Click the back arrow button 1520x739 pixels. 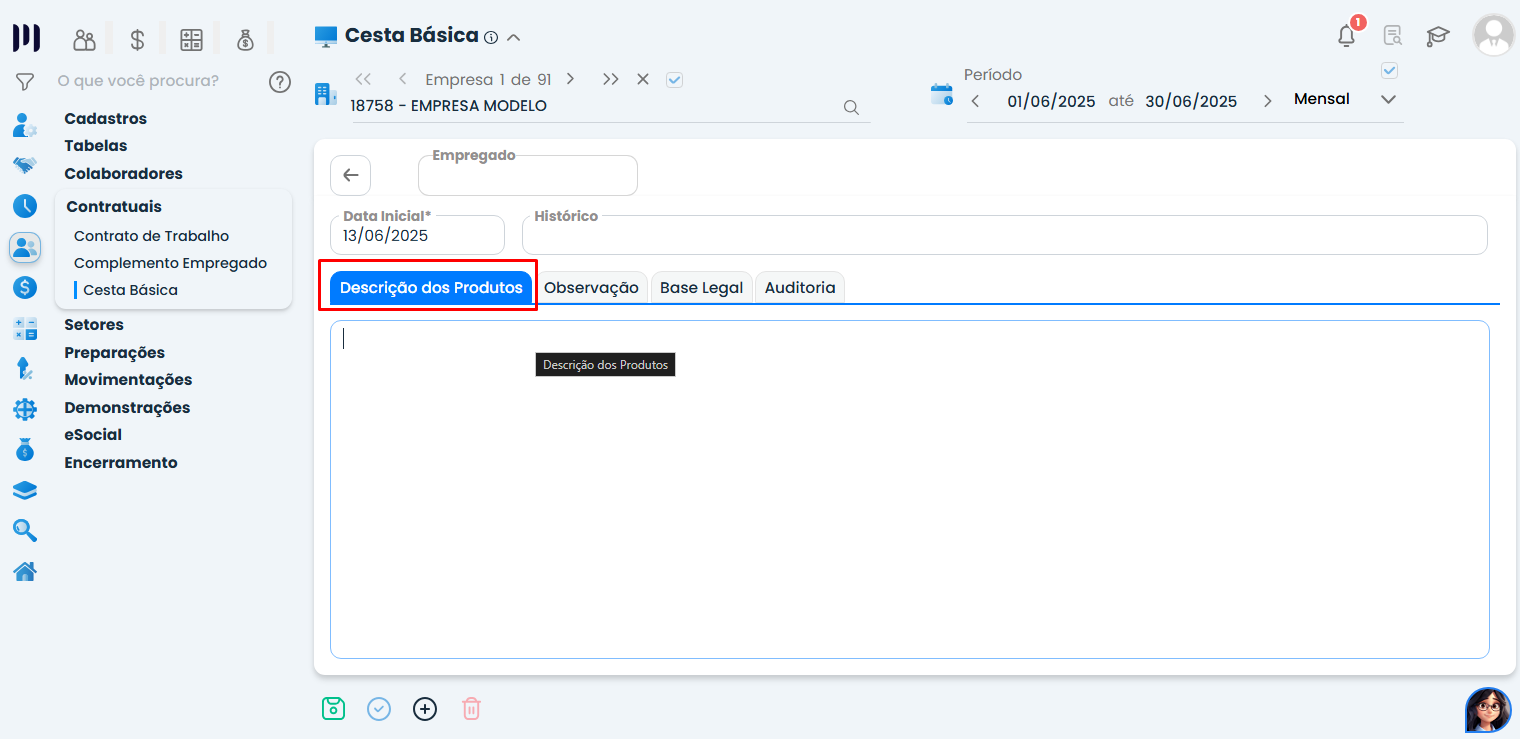[x=350, y=176]
